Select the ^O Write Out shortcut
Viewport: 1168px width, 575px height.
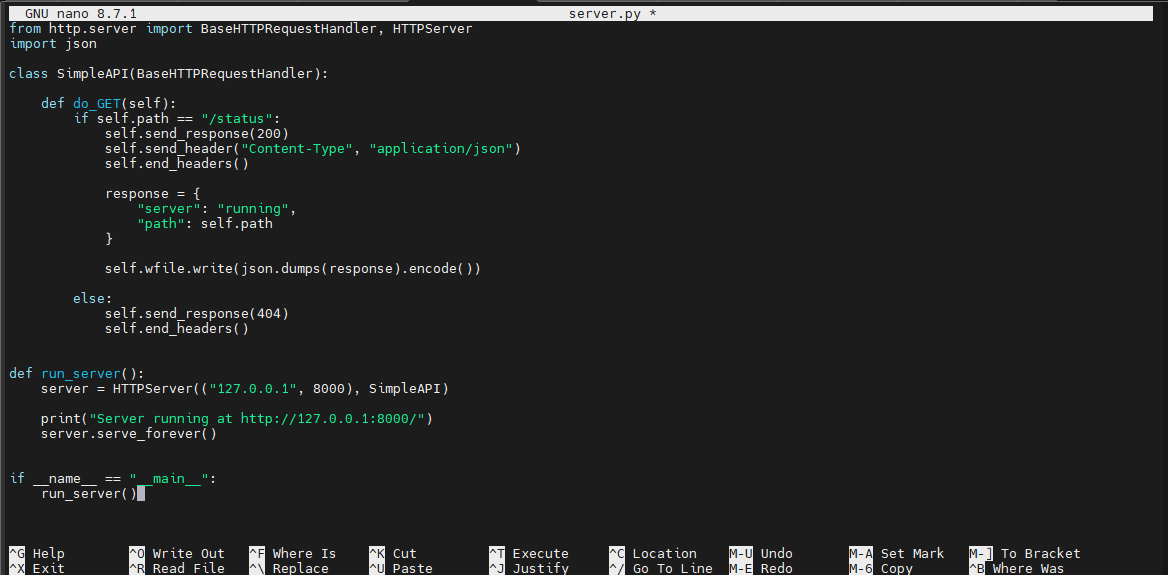click(x=177, y=553)
